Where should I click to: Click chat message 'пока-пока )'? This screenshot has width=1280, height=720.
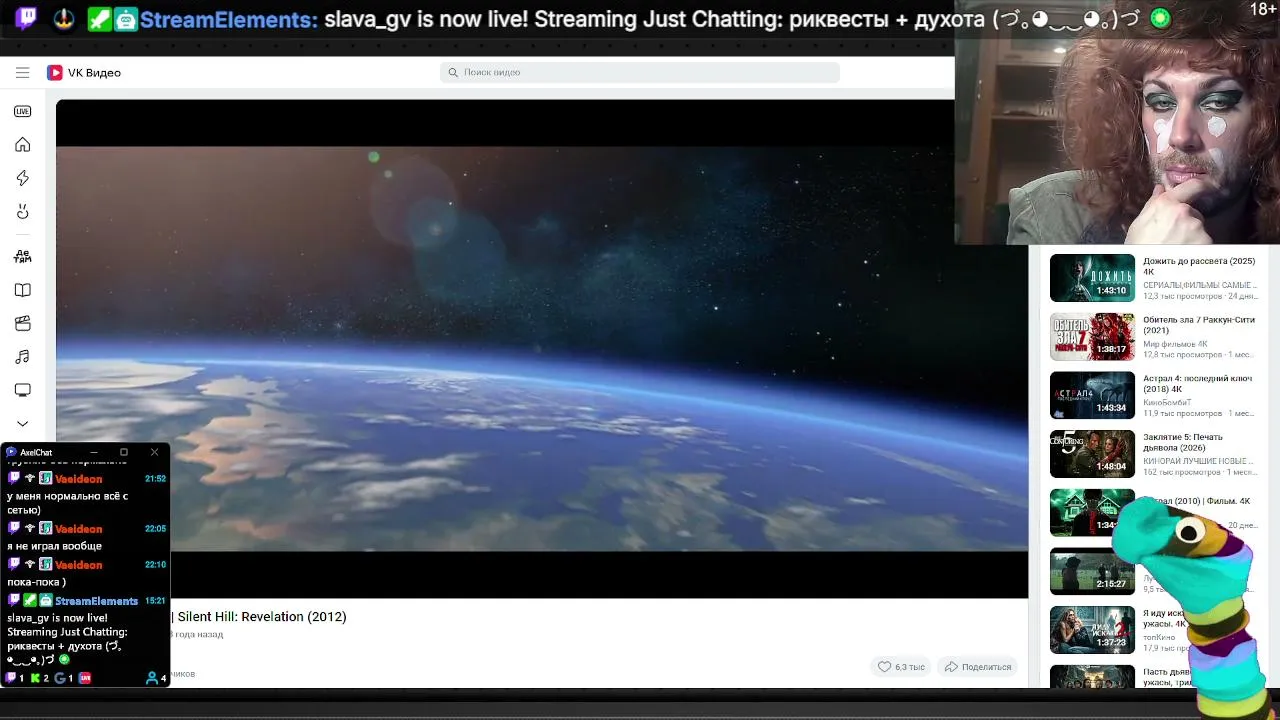pyautogui.click(x=36, y=582)
